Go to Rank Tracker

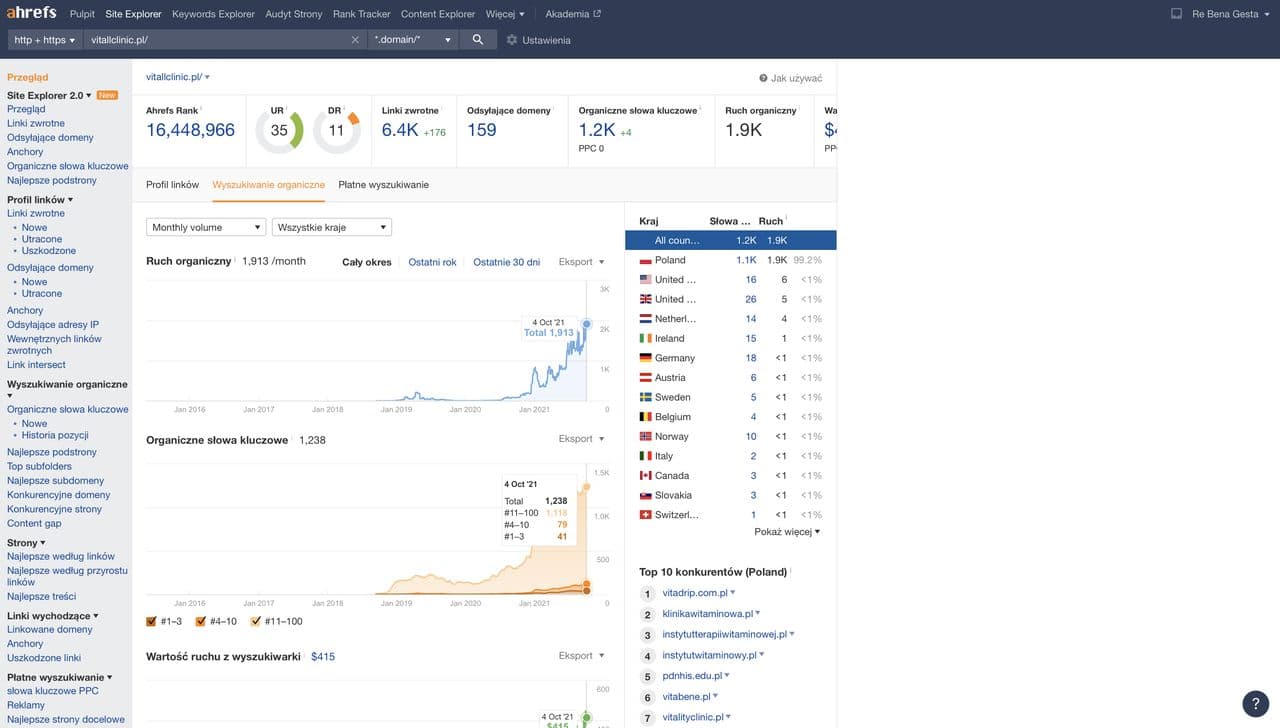(x=362, y=14)
